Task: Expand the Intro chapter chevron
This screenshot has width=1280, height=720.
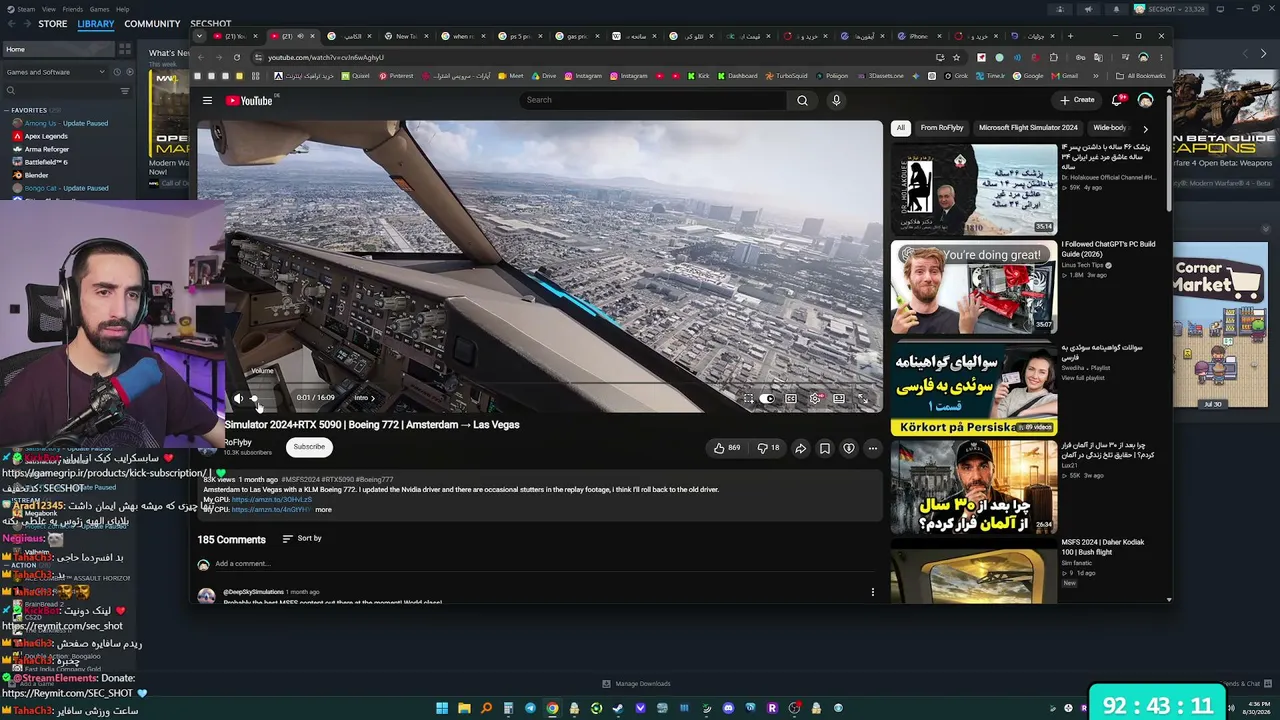Action: pos(373,398)
